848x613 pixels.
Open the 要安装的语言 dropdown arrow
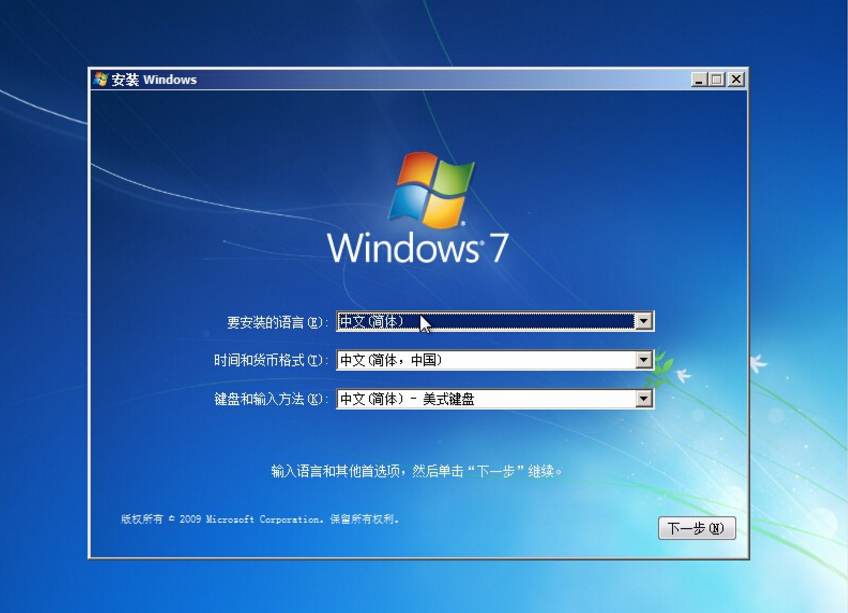[x=643, y=321]
